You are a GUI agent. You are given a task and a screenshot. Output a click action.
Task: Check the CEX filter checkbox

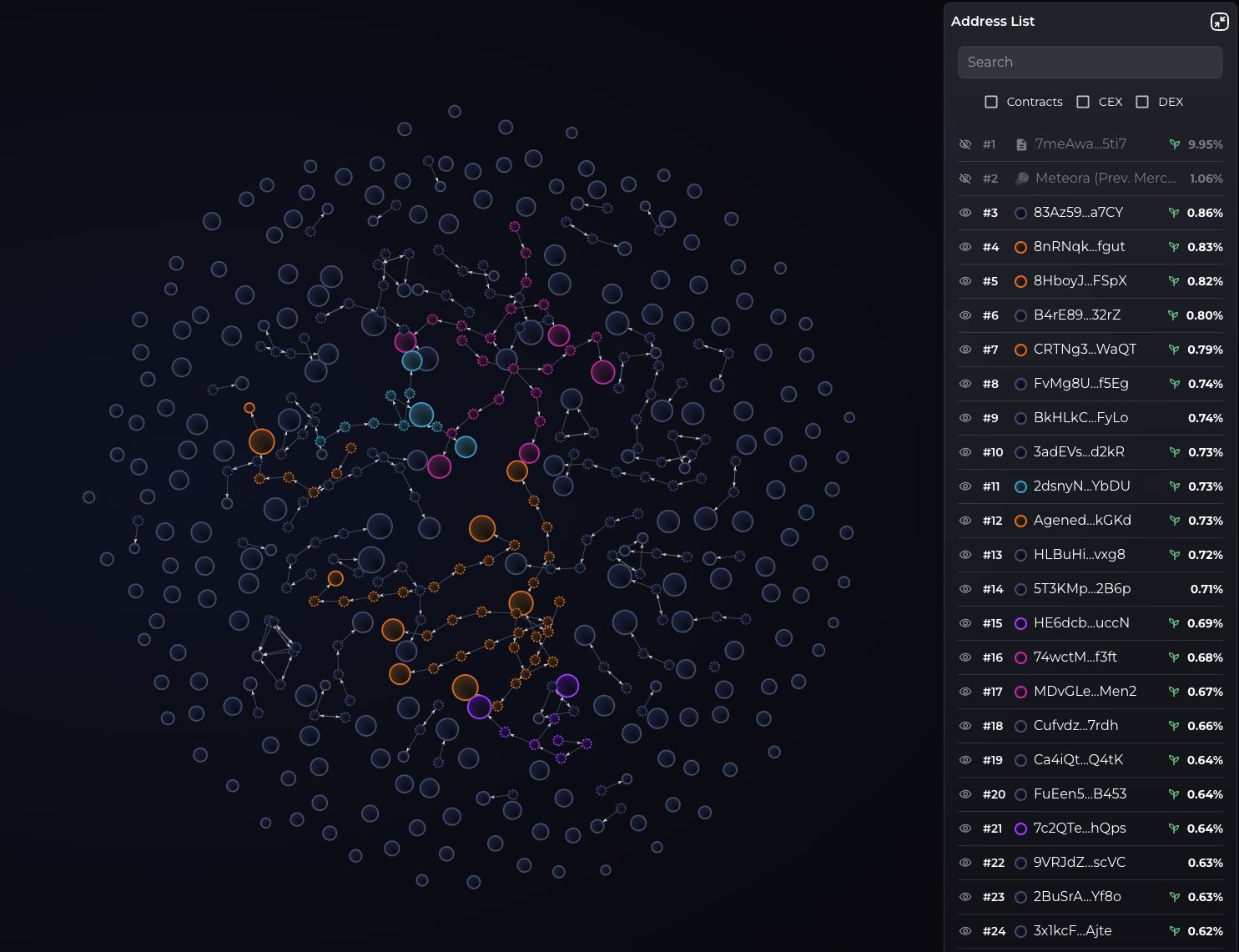[x=1083, y=102]
